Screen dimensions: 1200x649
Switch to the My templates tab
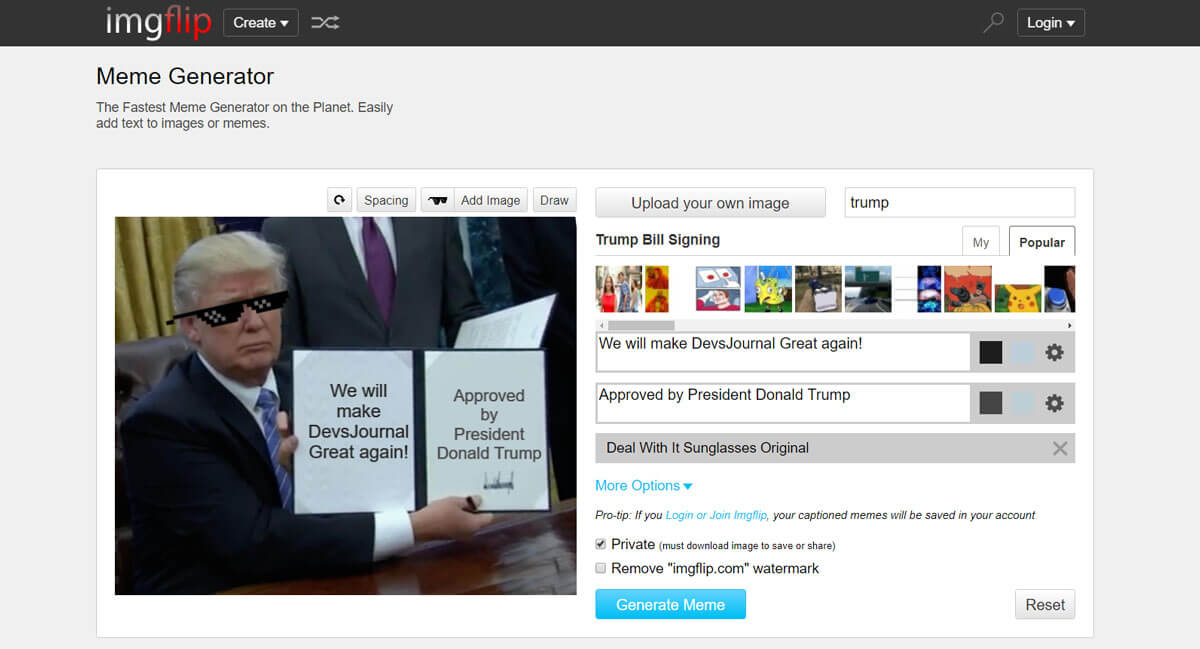981,242
